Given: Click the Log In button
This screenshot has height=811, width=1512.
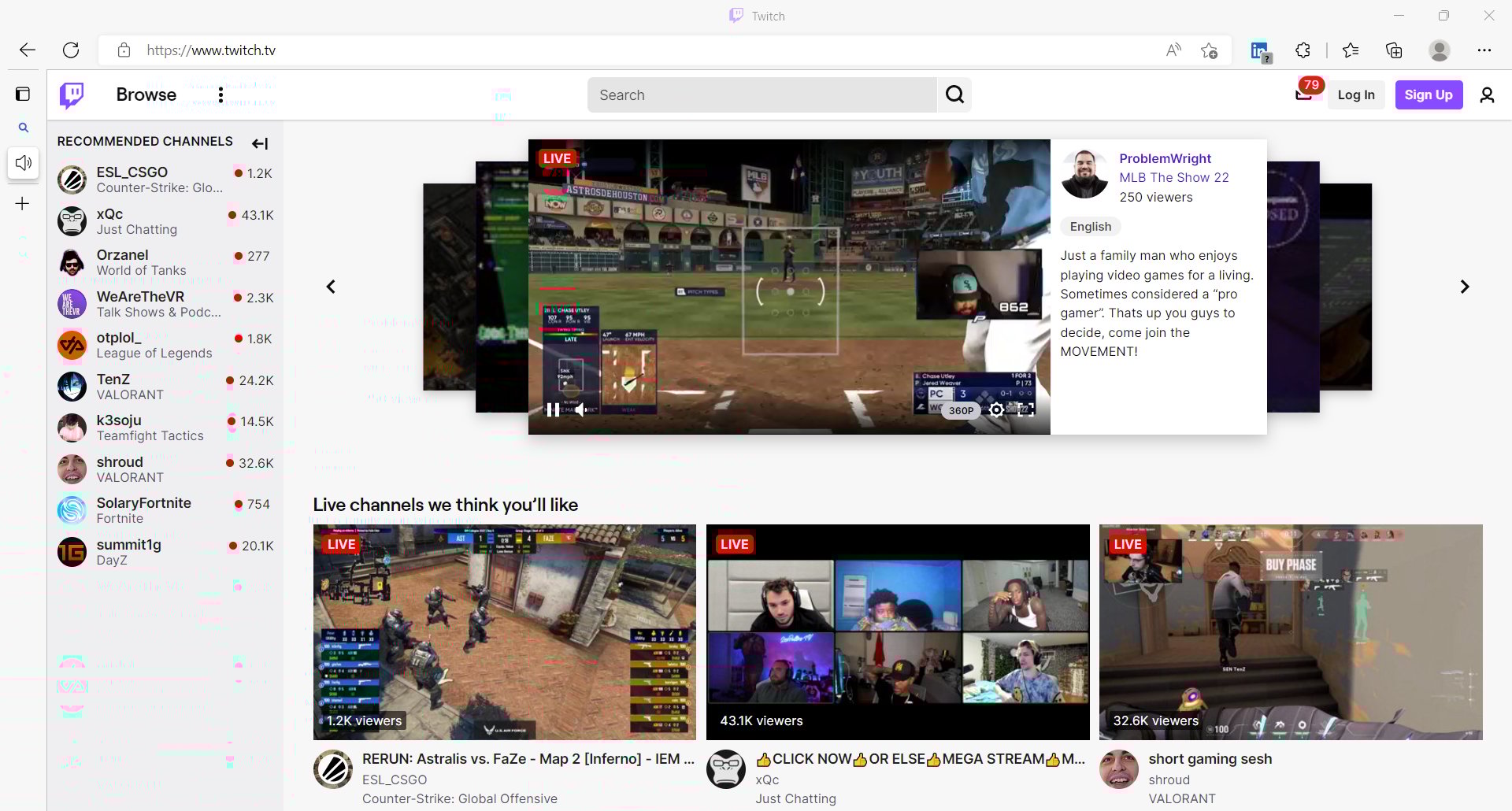Looking at the screenshot, I should pos(1356,94).
